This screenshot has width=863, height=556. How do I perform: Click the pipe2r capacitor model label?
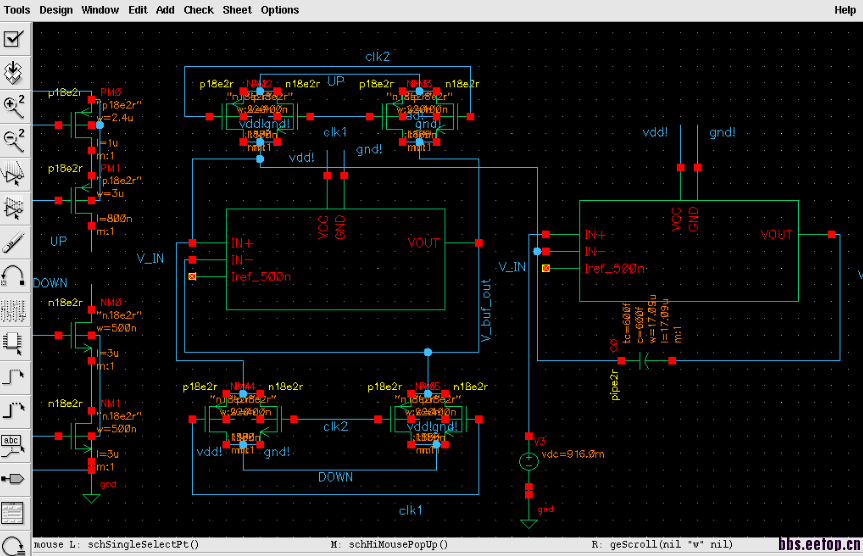615,385
